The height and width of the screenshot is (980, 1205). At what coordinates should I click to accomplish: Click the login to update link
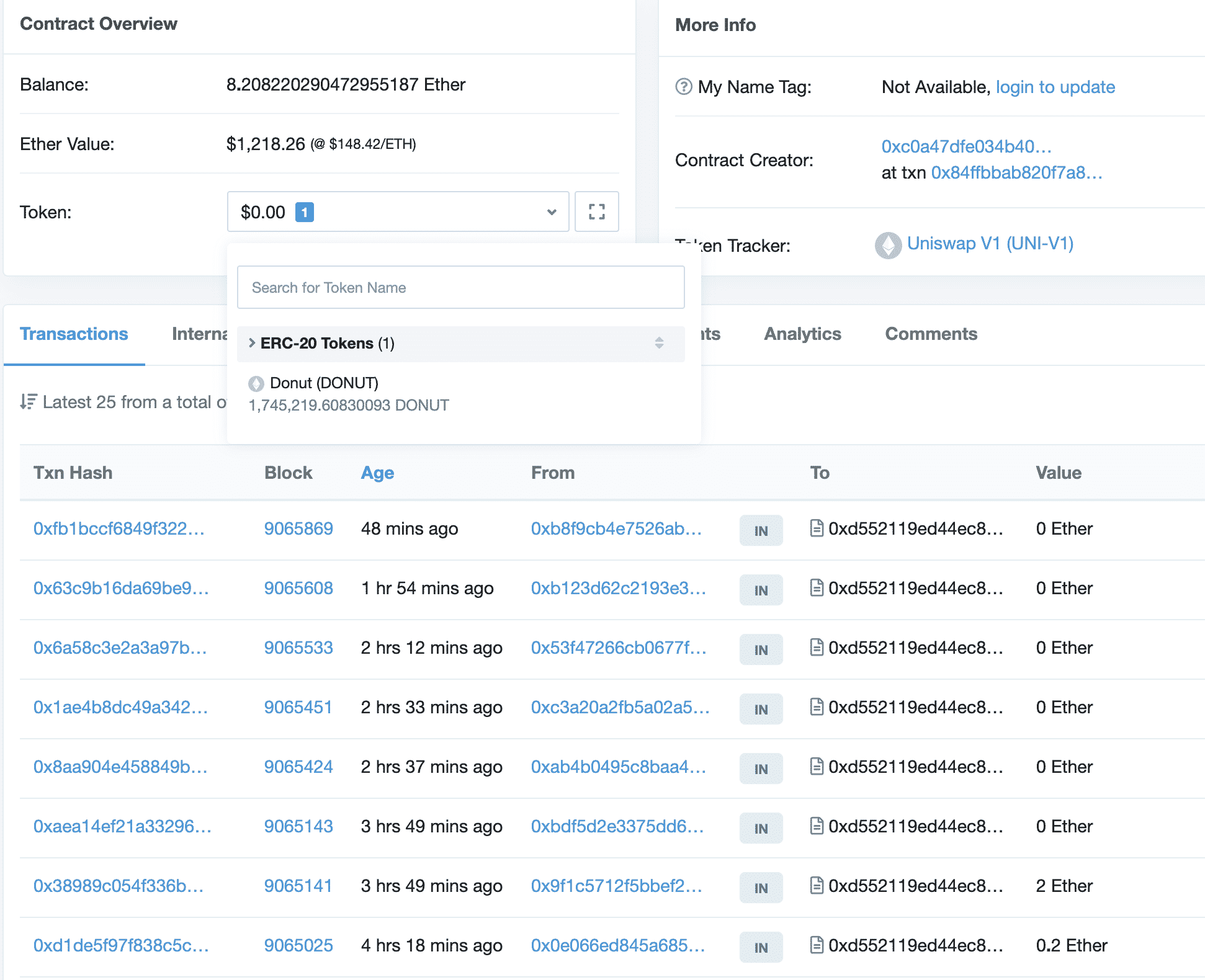pos(1055,87)
